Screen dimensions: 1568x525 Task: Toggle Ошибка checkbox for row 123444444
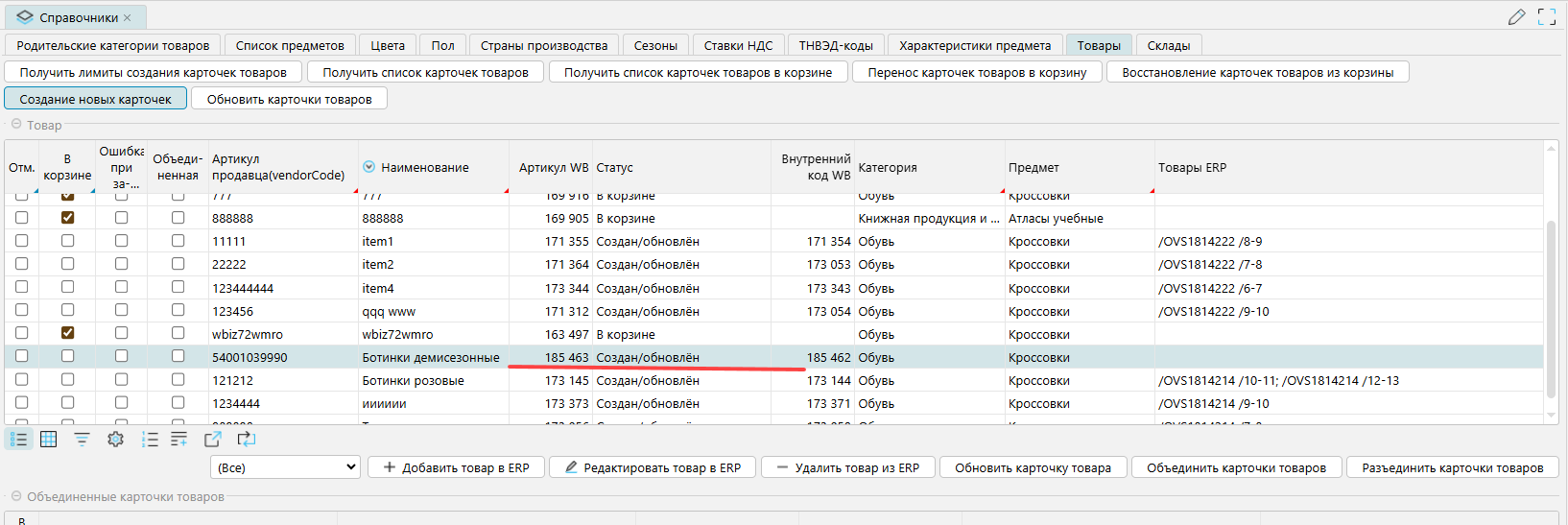(121, 287)
